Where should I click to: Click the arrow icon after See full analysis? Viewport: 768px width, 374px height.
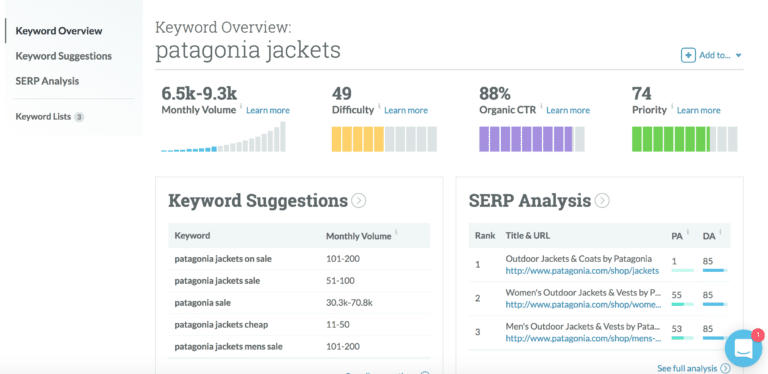click(725, 368)
